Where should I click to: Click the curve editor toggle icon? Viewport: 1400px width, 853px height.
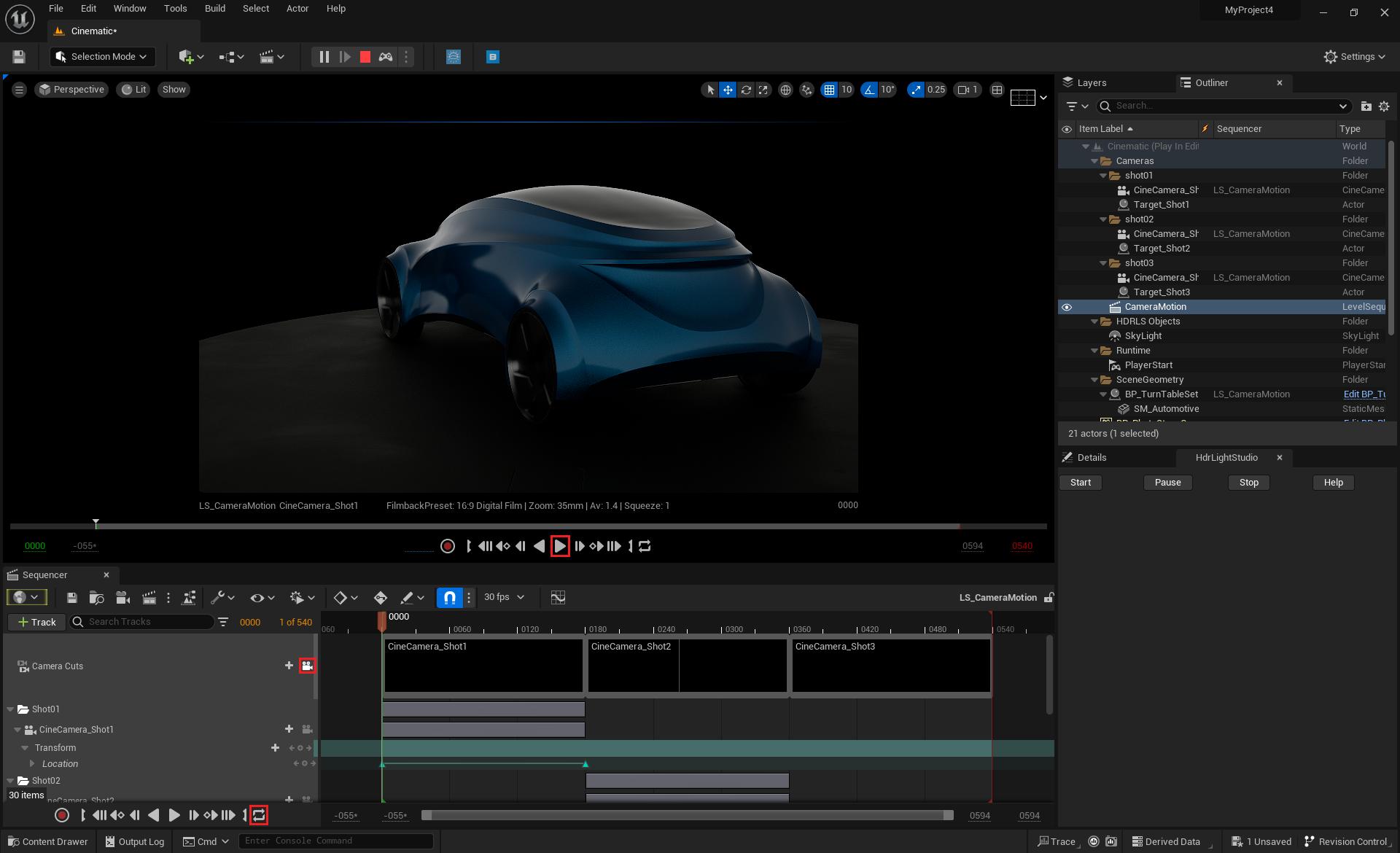pyautogui.click(x=557, y=596)
